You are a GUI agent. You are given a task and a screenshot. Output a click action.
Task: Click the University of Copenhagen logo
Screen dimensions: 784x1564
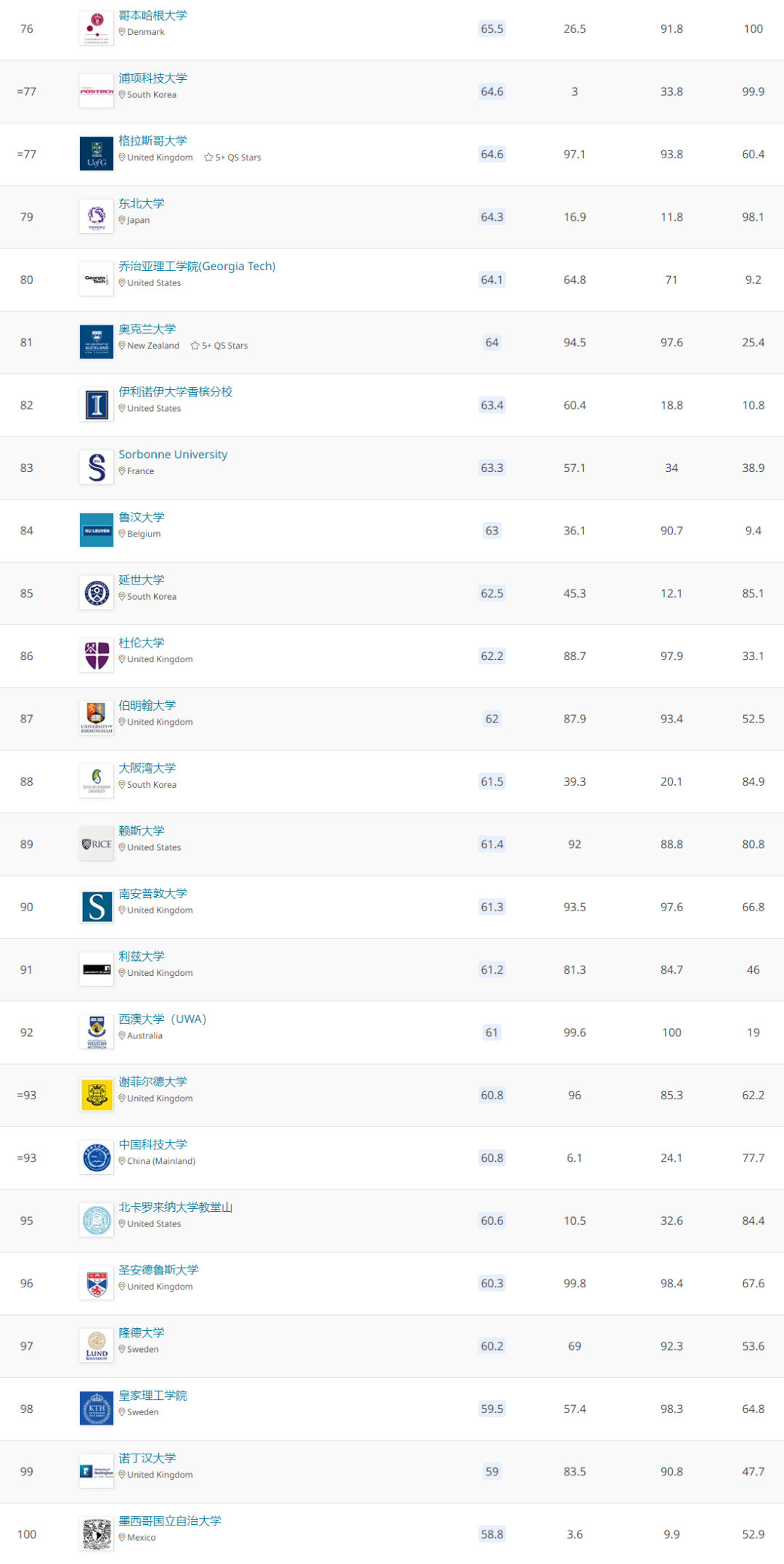(97, 29)
